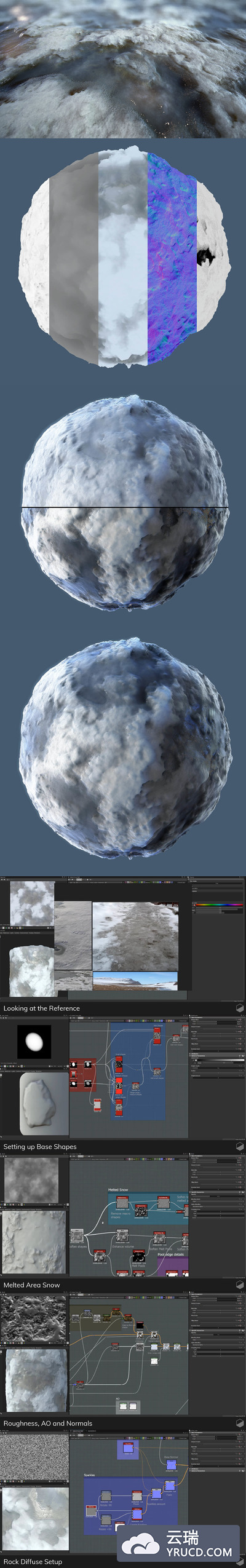Select the close-up snow 3D preview
The height and width of the screenshot is (1568, 246).
click(x=34, y=1519)
